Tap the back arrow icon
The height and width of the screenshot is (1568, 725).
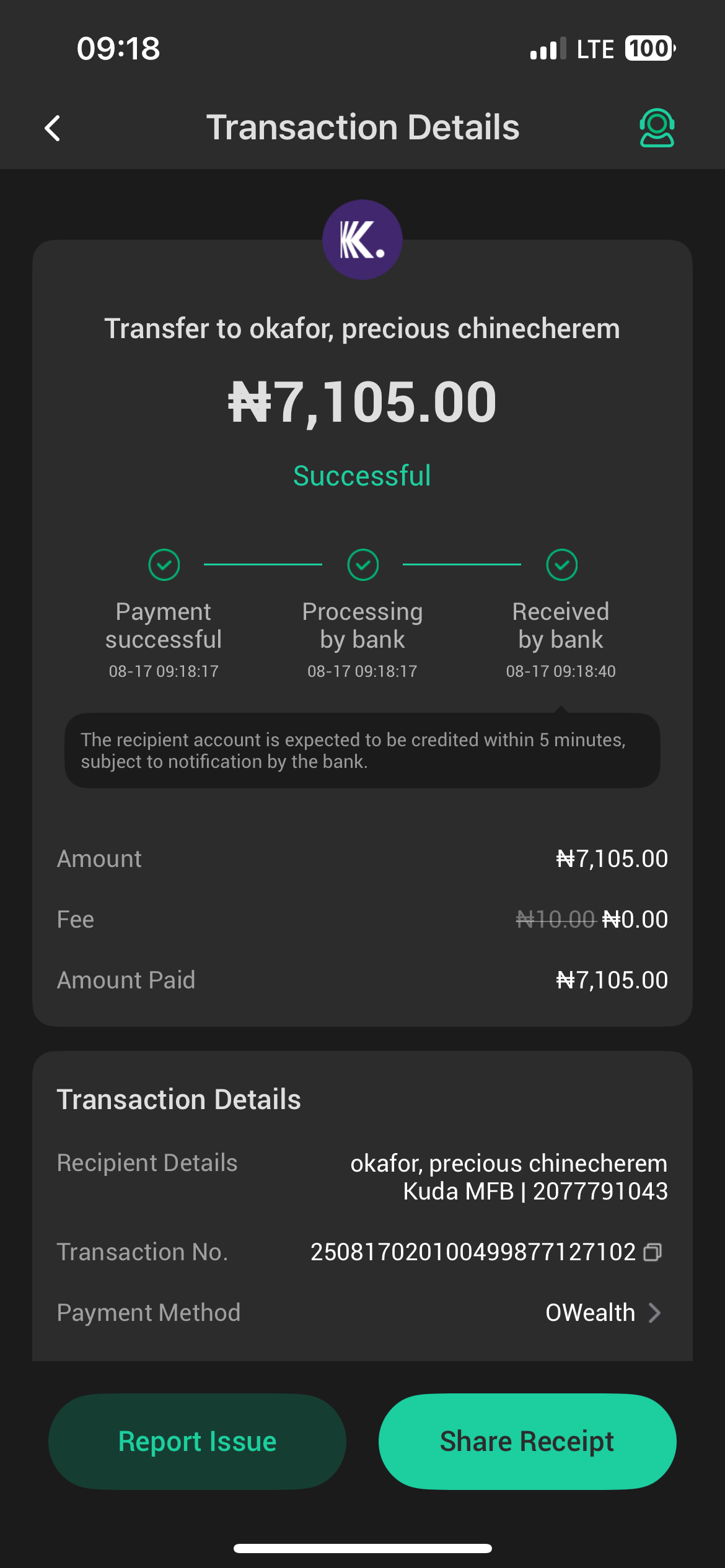(53, 128)
